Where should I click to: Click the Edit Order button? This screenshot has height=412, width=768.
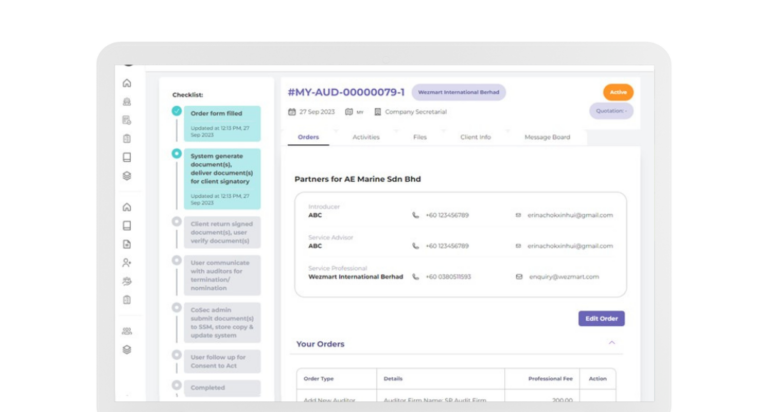coord(601,318)
